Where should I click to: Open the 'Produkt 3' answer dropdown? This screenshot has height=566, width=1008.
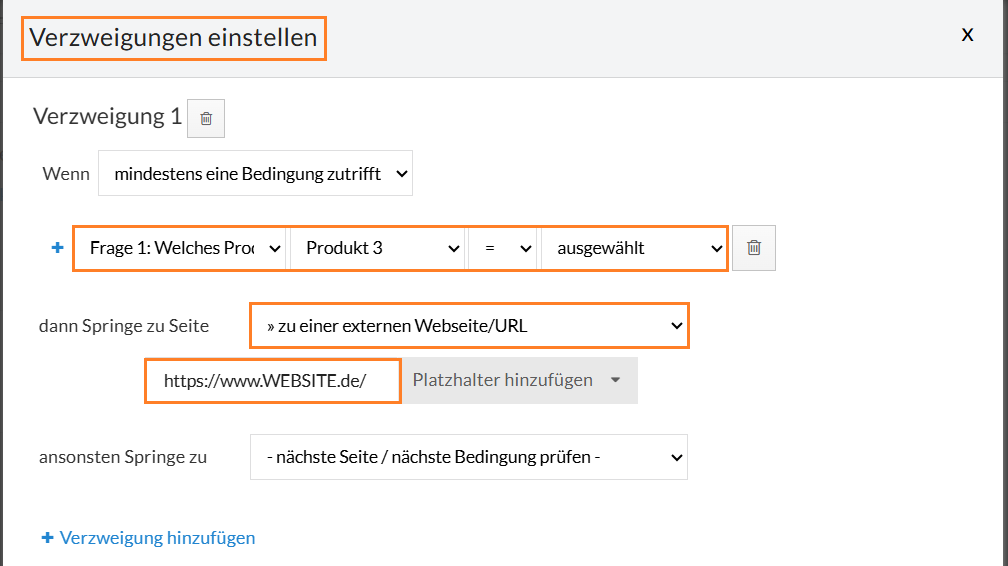point(377,248)
